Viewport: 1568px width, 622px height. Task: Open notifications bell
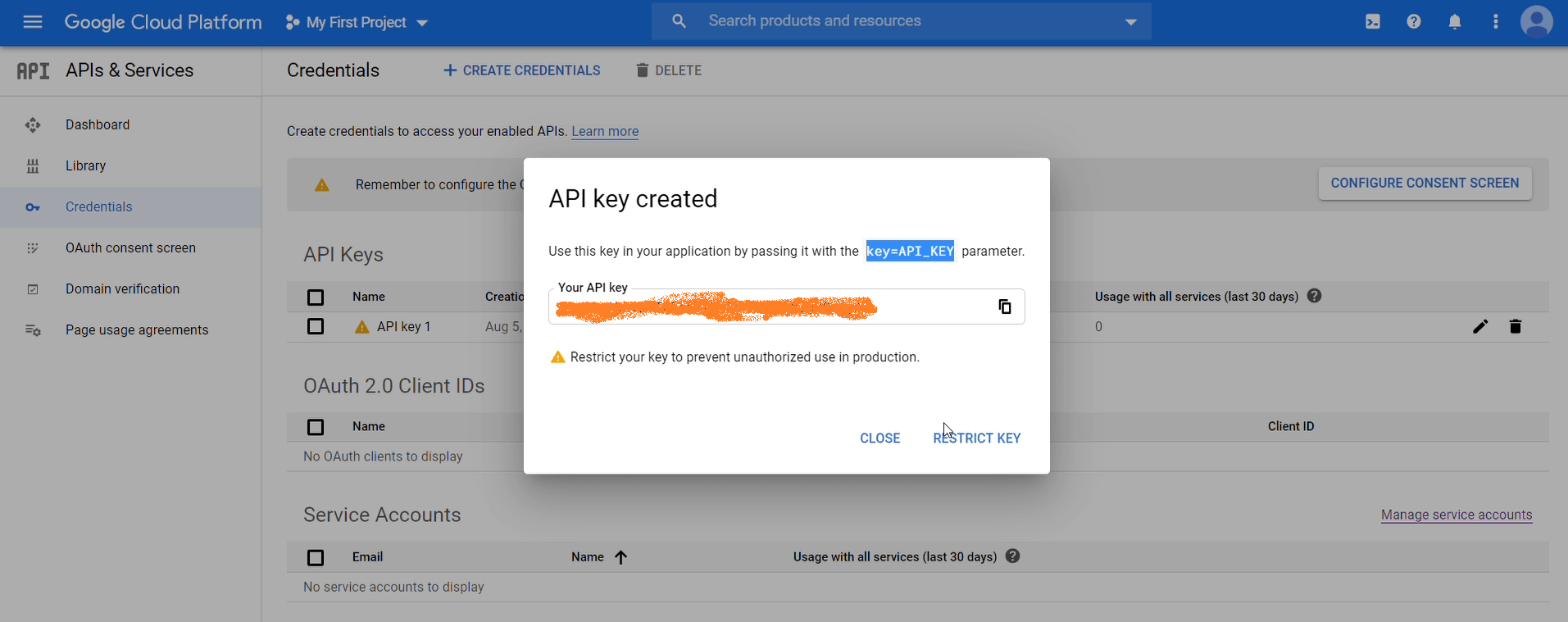[1455, 22]
